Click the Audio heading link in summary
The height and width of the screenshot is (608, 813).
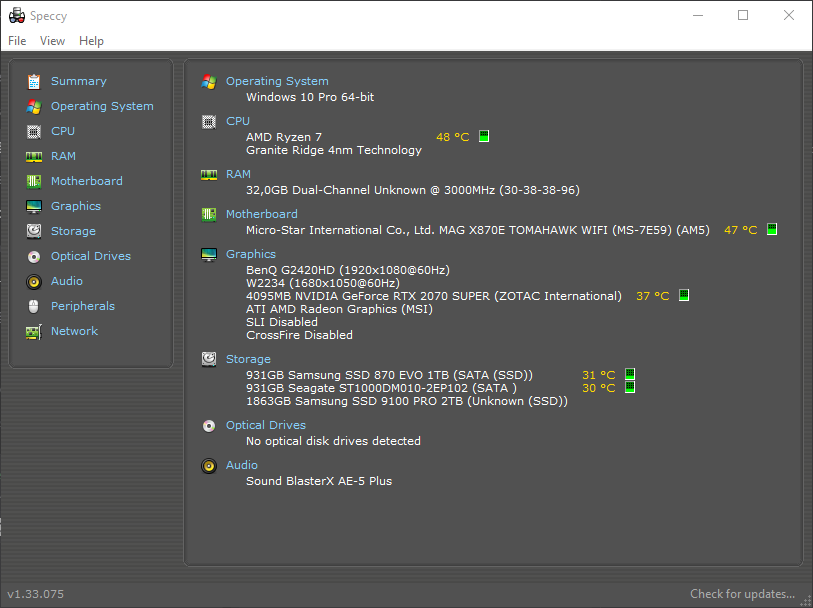(x=242, y=465)
